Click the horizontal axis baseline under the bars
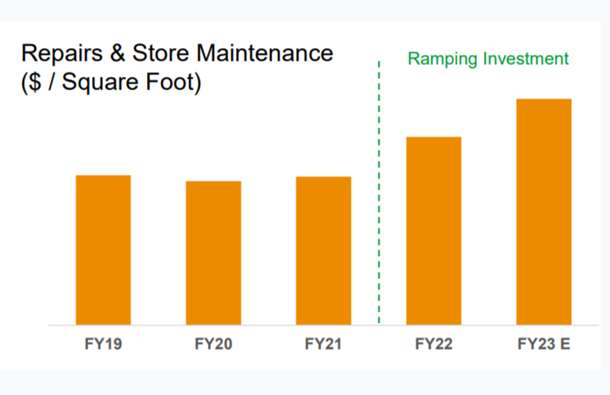The width and height of the screenshot is (610, 395). pos(323,325)
